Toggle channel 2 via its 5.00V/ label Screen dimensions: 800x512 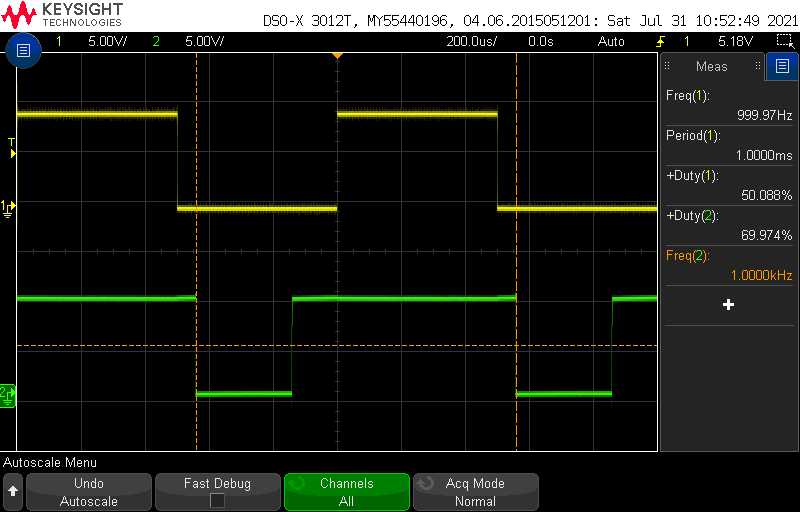[204, 41]
